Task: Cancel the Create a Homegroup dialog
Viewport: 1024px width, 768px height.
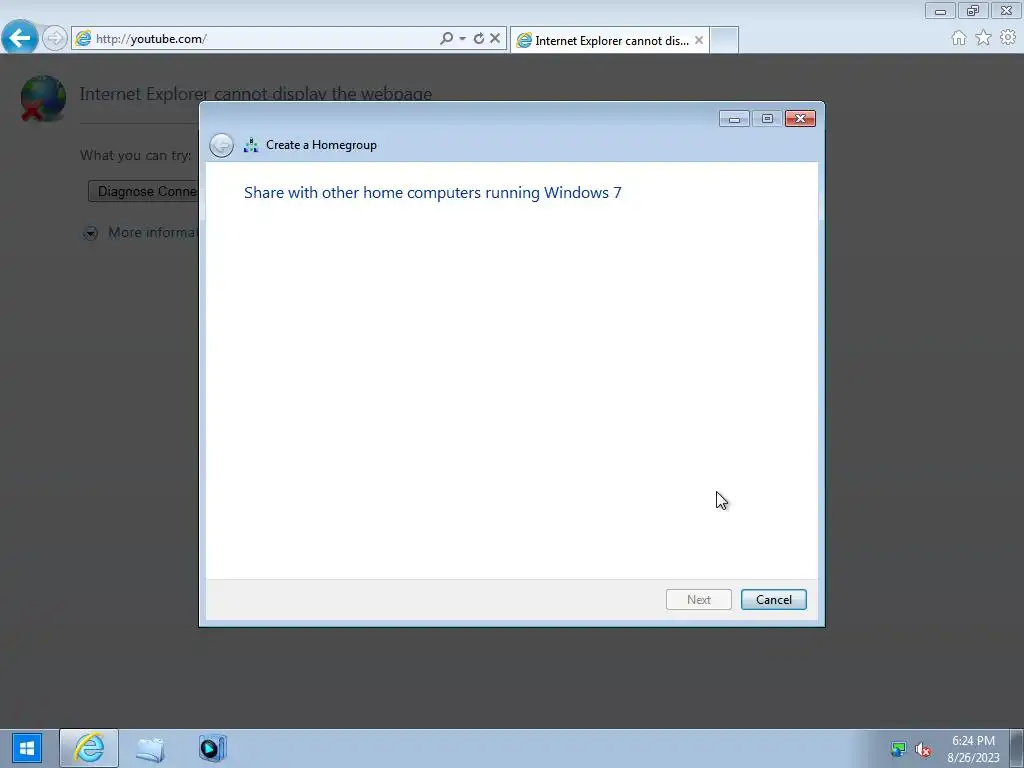Action: 774,600
